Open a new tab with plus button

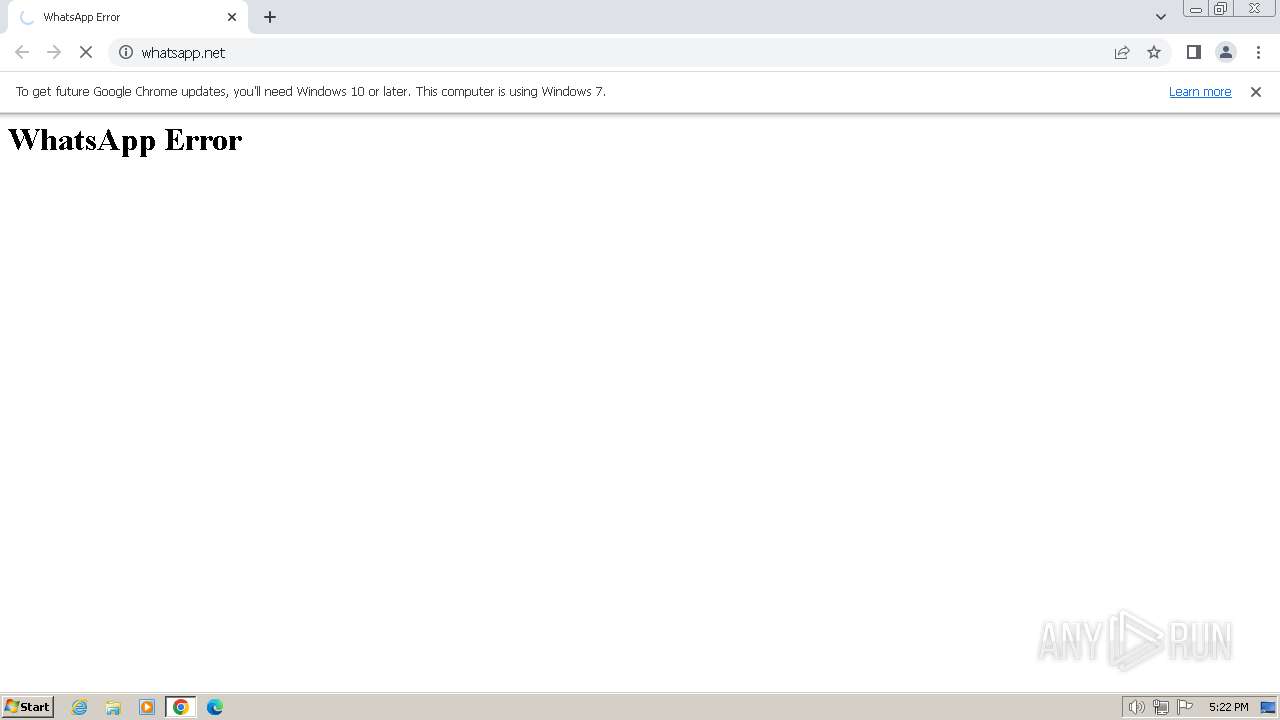(270, 17)
